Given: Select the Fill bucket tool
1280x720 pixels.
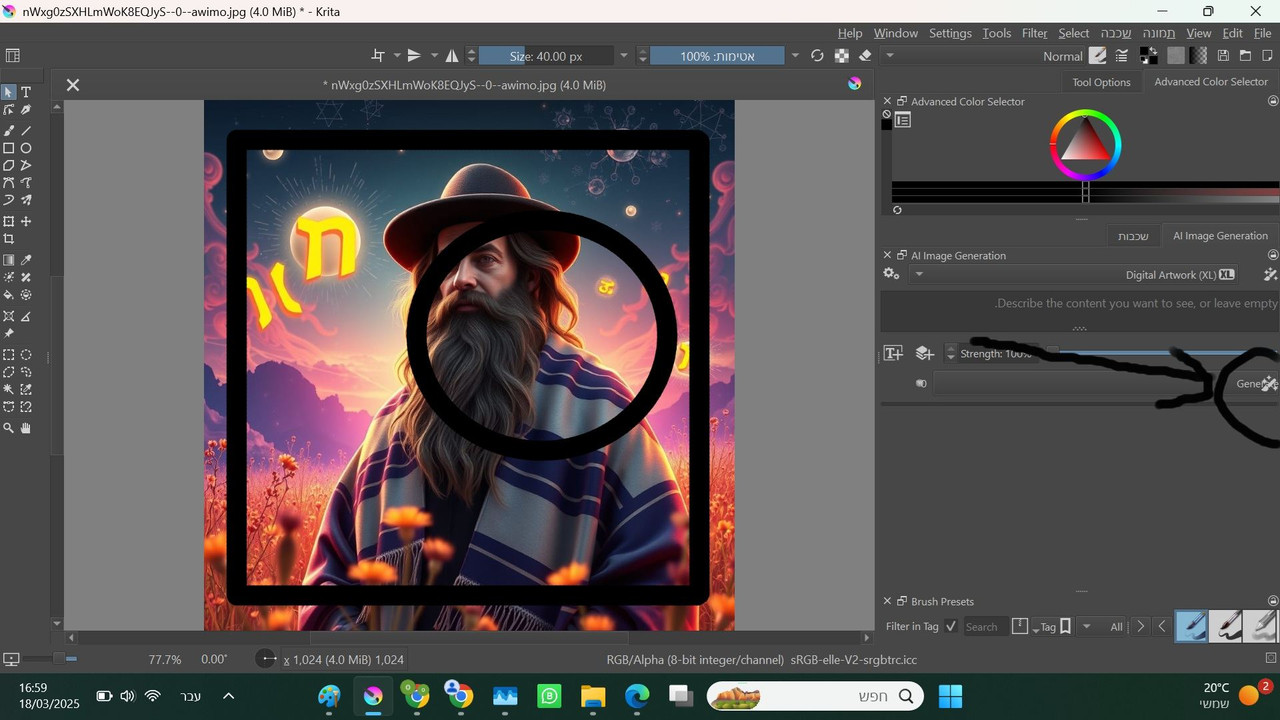Looking at the screenshot, I should pos(9,295).
